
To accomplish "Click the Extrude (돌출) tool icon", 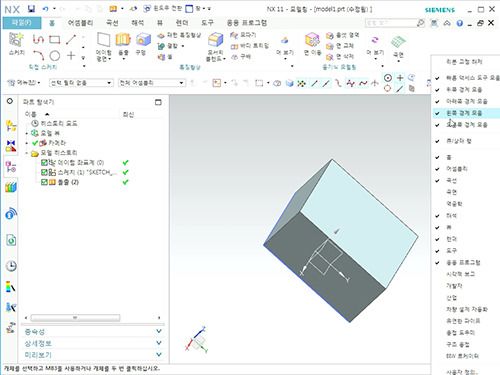I will (x=123, y=40).
